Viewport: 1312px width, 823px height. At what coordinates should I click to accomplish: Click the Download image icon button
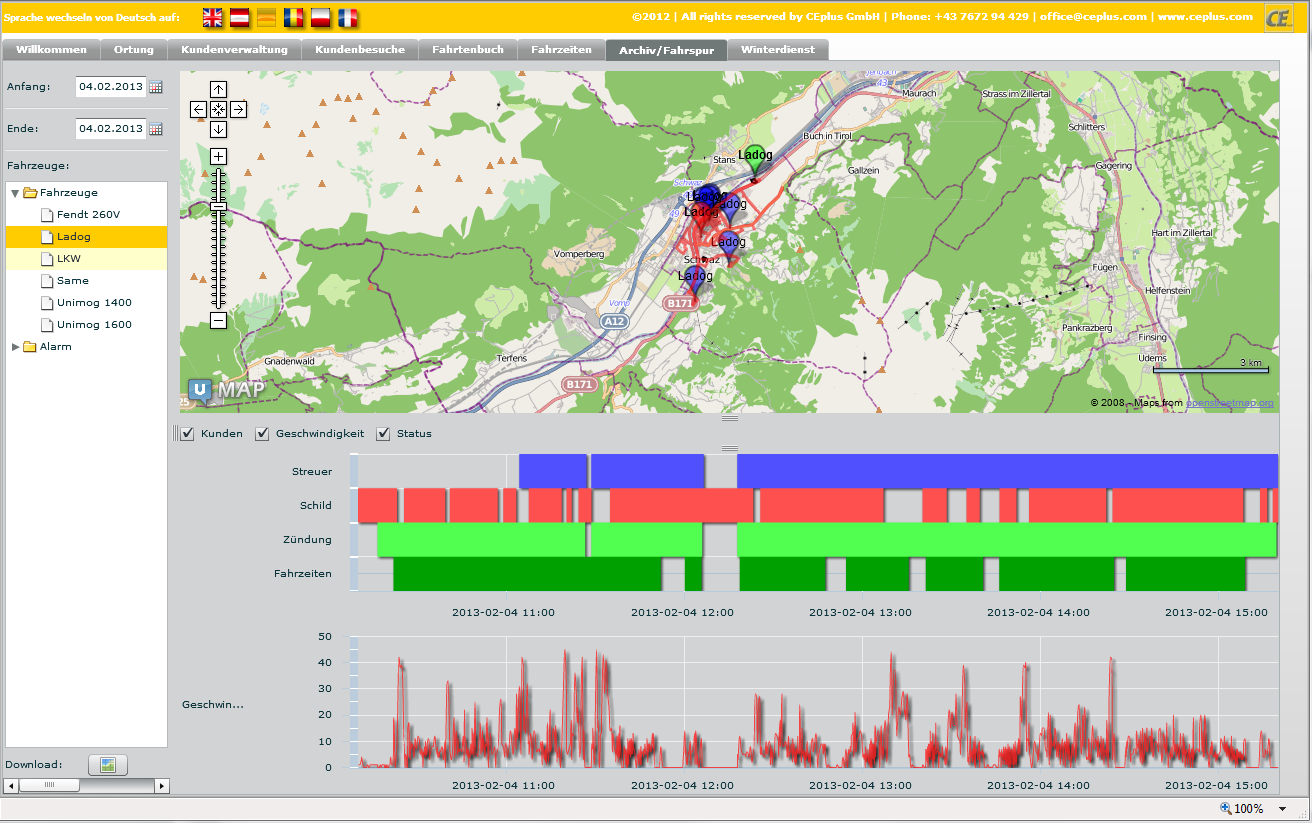point(108,765)
